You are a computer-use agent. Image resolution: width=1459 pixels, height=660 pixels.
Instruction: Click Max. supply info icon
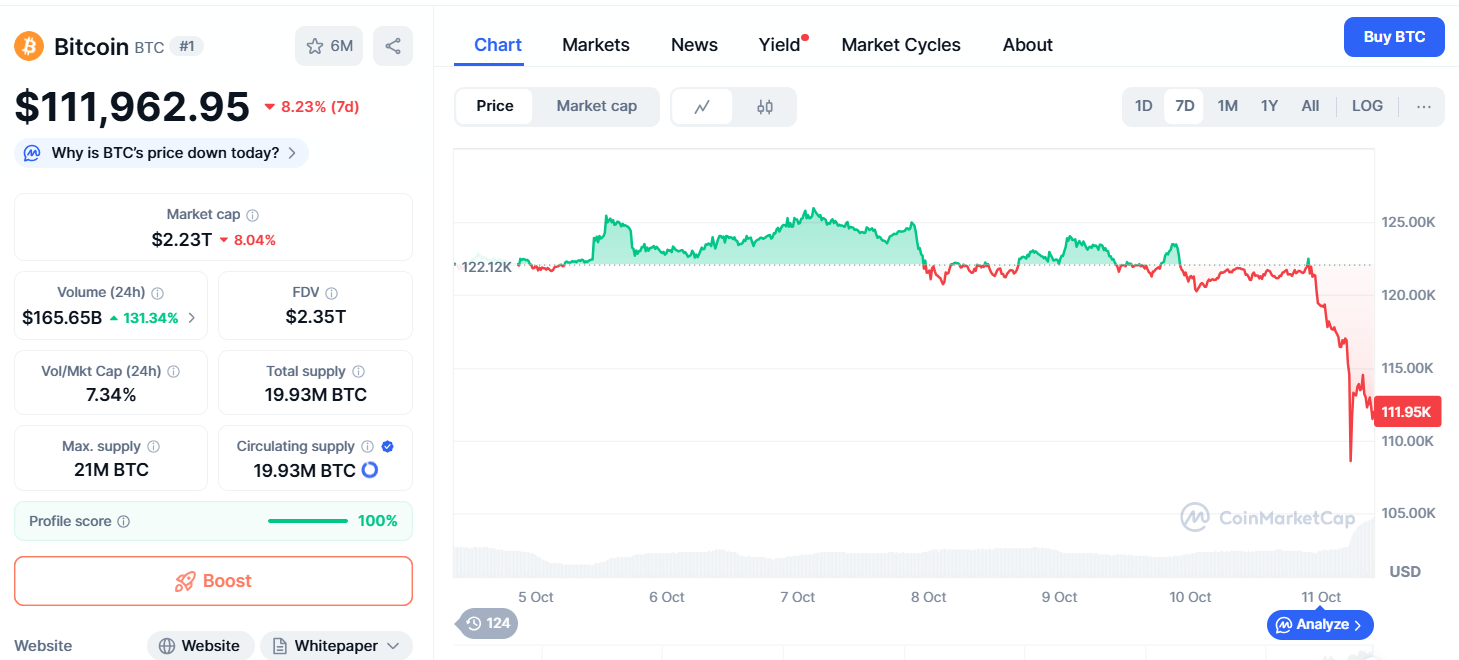154,447
